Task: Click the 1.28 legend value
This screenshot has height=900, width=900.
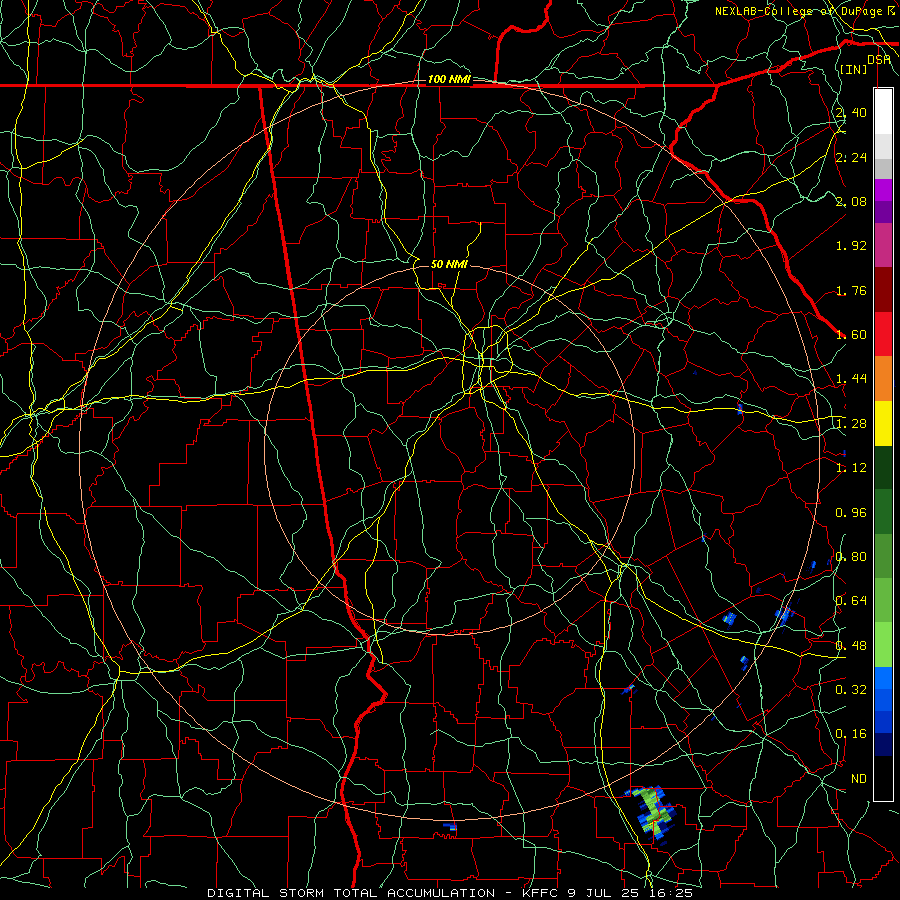Action: coord(851,423)
